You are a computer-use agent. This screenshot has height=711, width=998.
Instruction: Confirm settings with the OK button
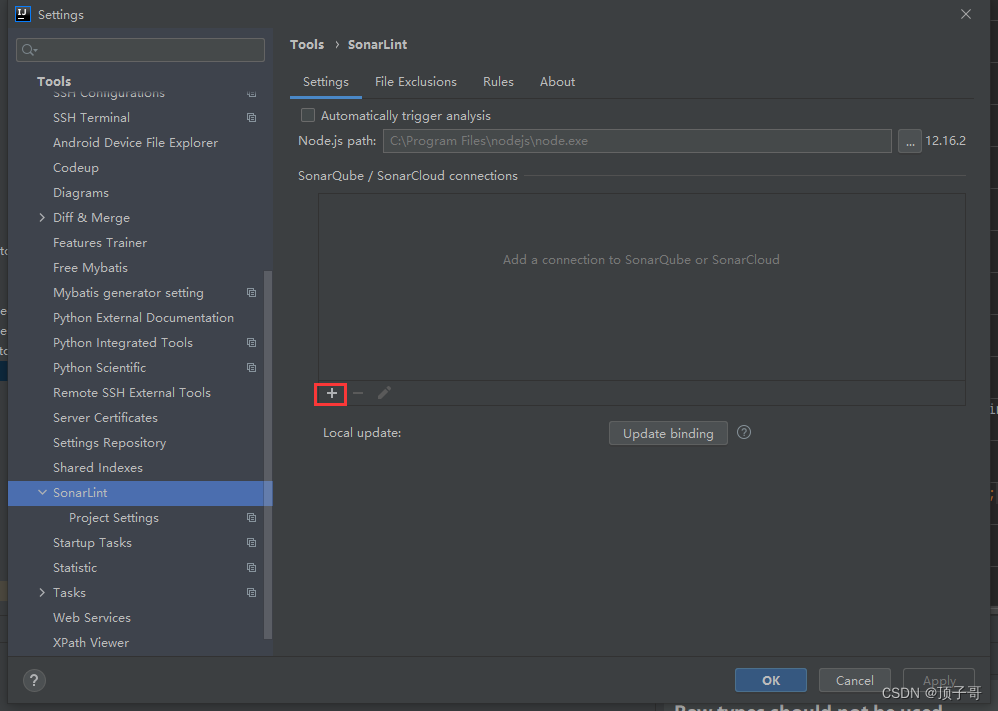point(771,680)
